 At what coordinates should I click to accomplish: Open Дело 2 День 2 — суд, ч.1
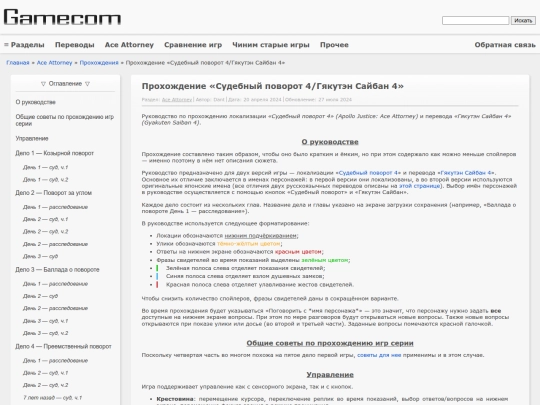(x=45, y=219)
